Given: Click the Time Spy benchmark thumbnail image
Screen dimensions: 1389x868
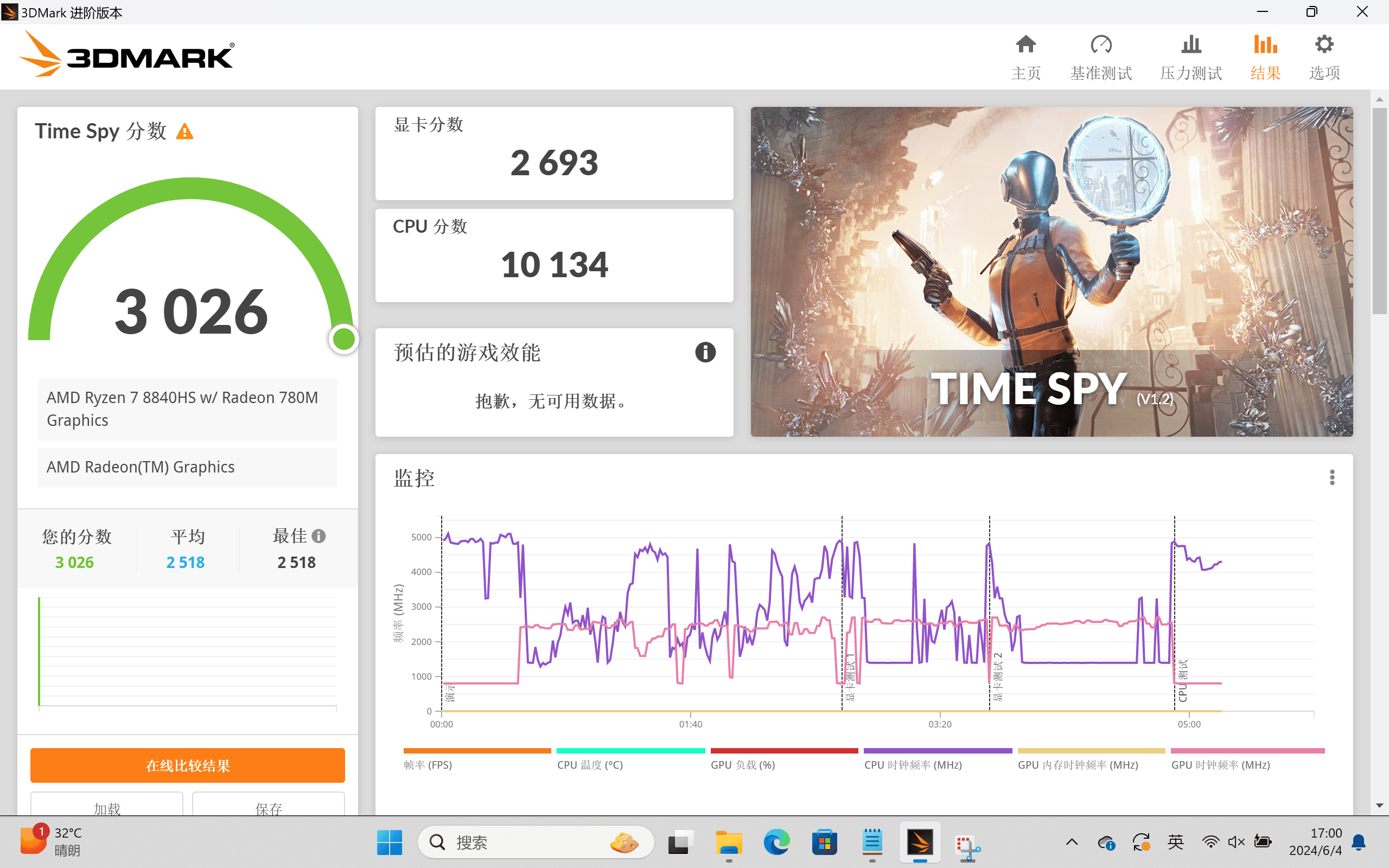Looking at the screenshot, I should coord(1051,271).
